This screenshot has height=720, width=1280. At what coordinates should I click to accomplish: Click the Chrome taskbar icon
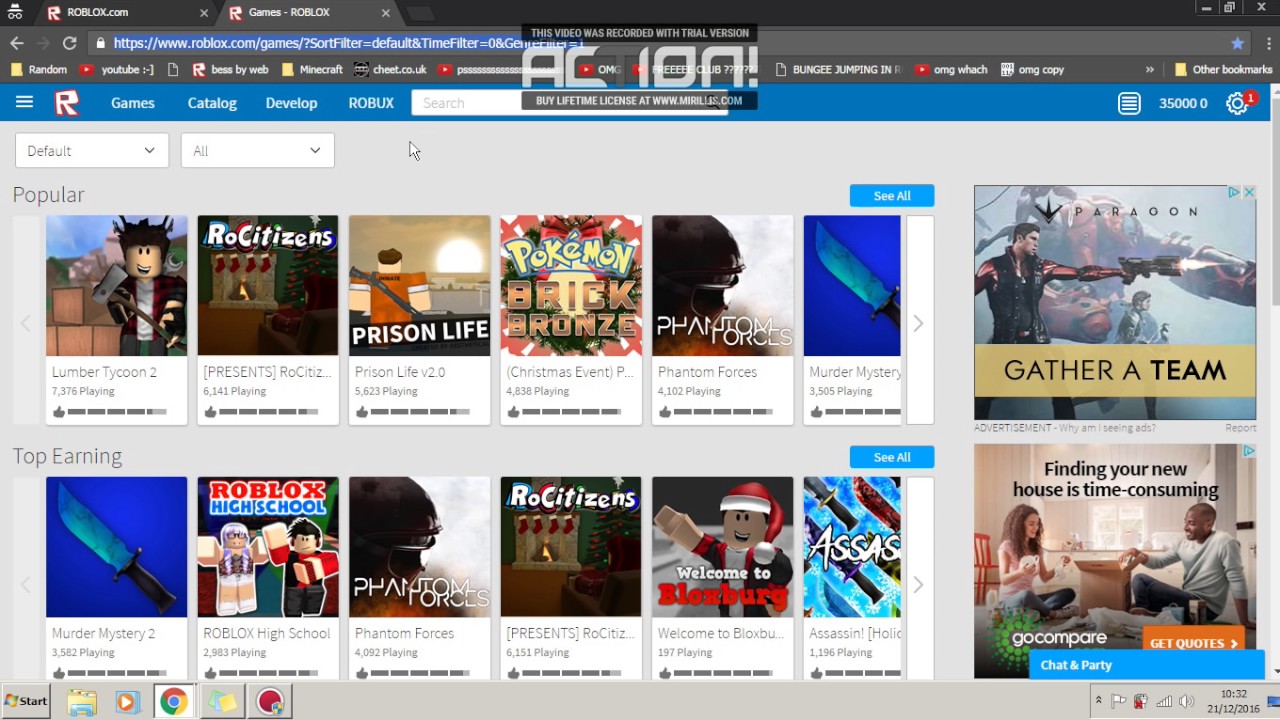click(x=173, y=701)
